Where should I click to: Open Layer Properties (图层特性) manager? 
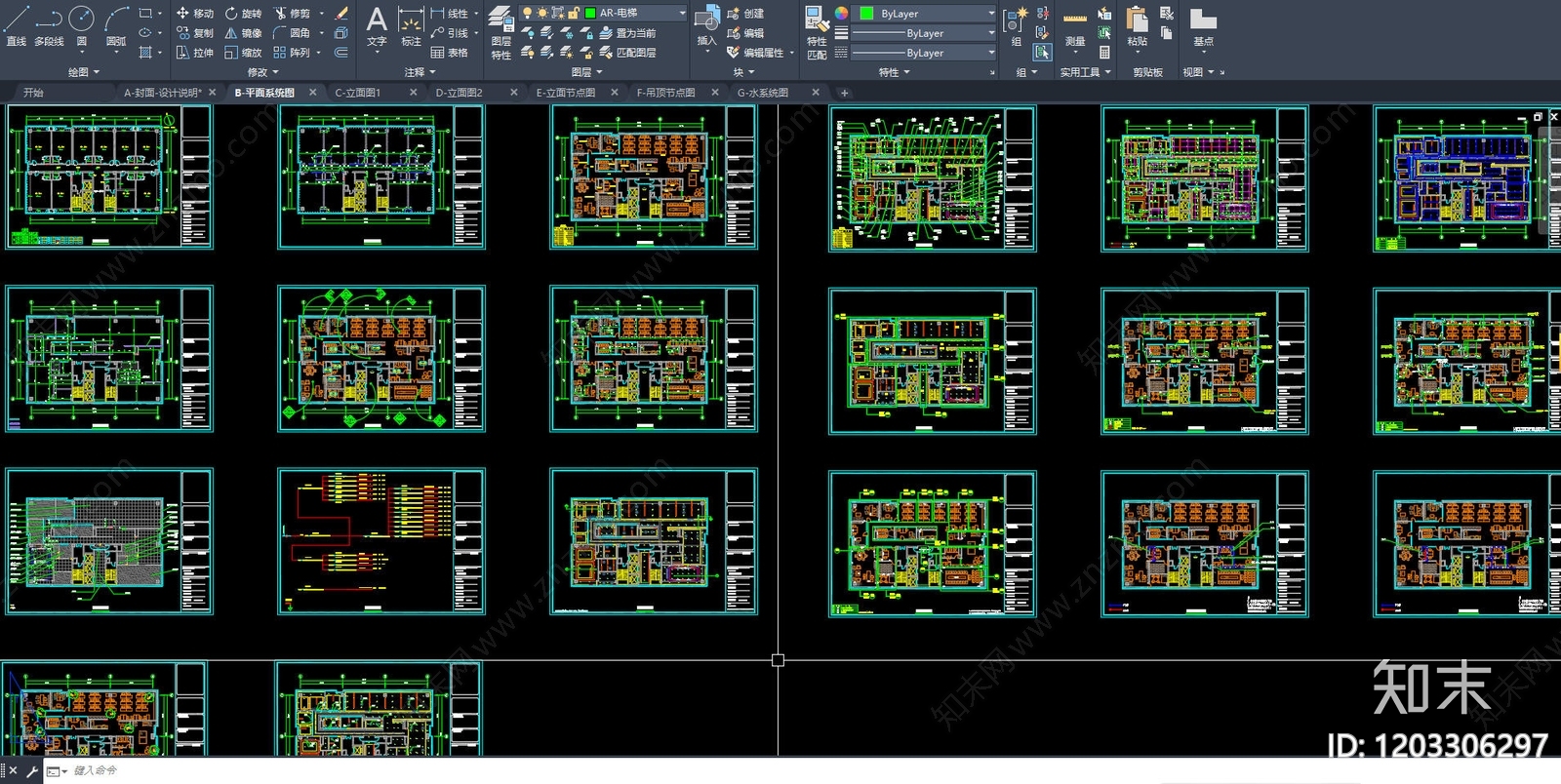tap(500, 32)
